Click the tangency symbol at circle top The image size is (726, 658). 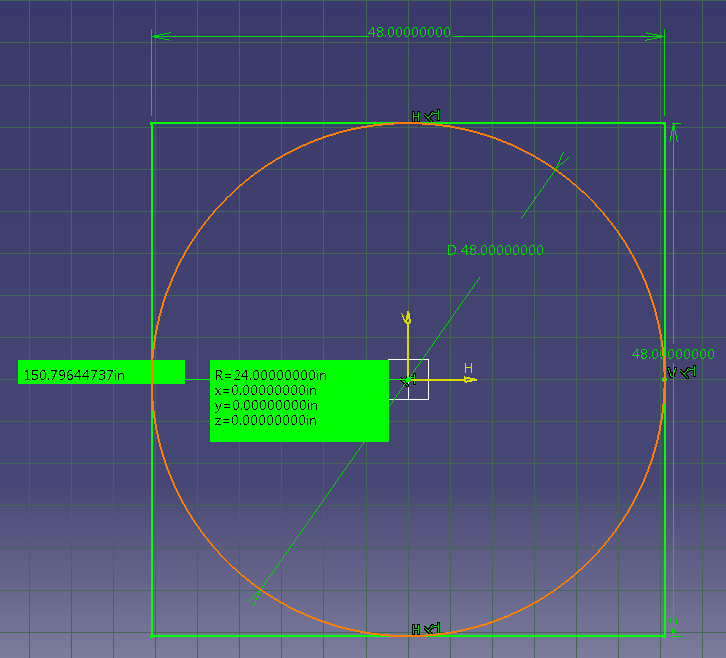coord(432,117)
